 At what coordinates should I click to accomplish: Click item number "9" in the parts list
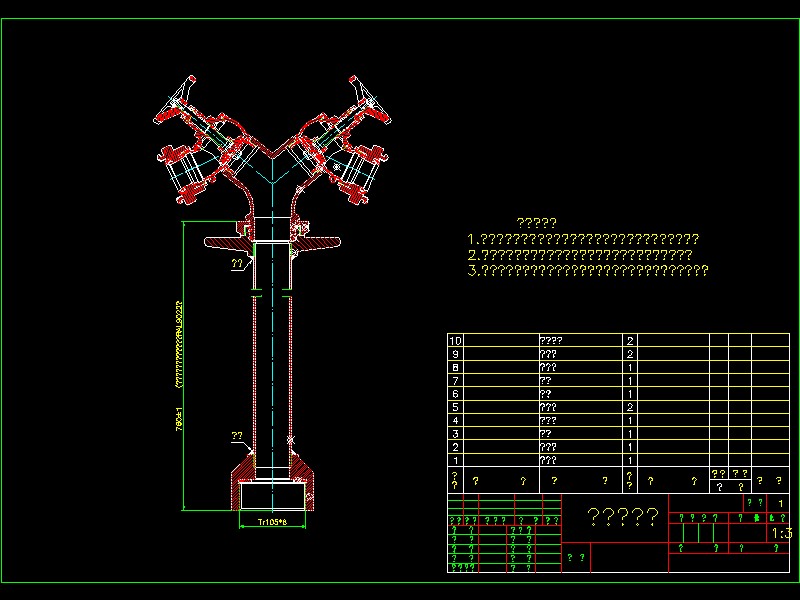[x=455, y=354]
